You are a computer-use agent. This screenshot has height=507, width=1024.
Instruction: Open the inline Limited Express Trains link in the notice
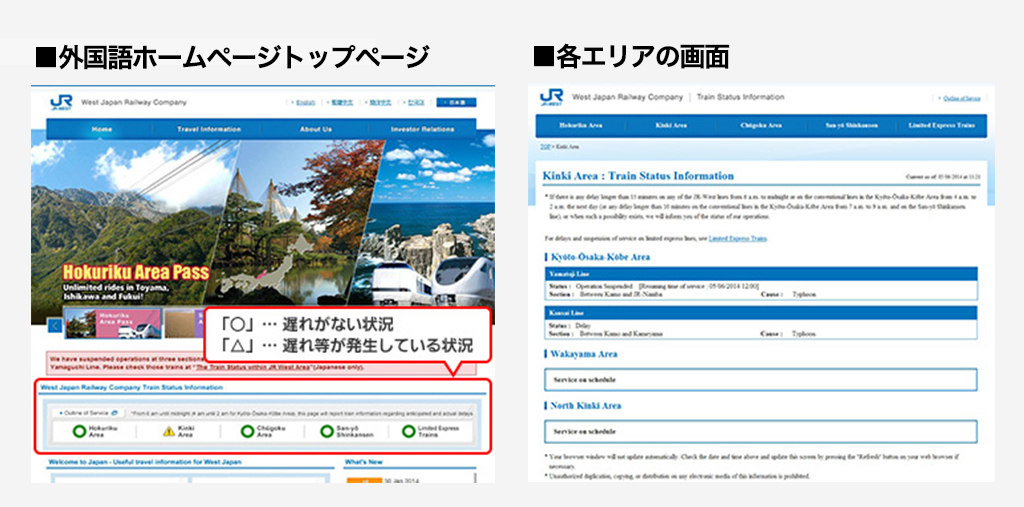pos(737,239)
